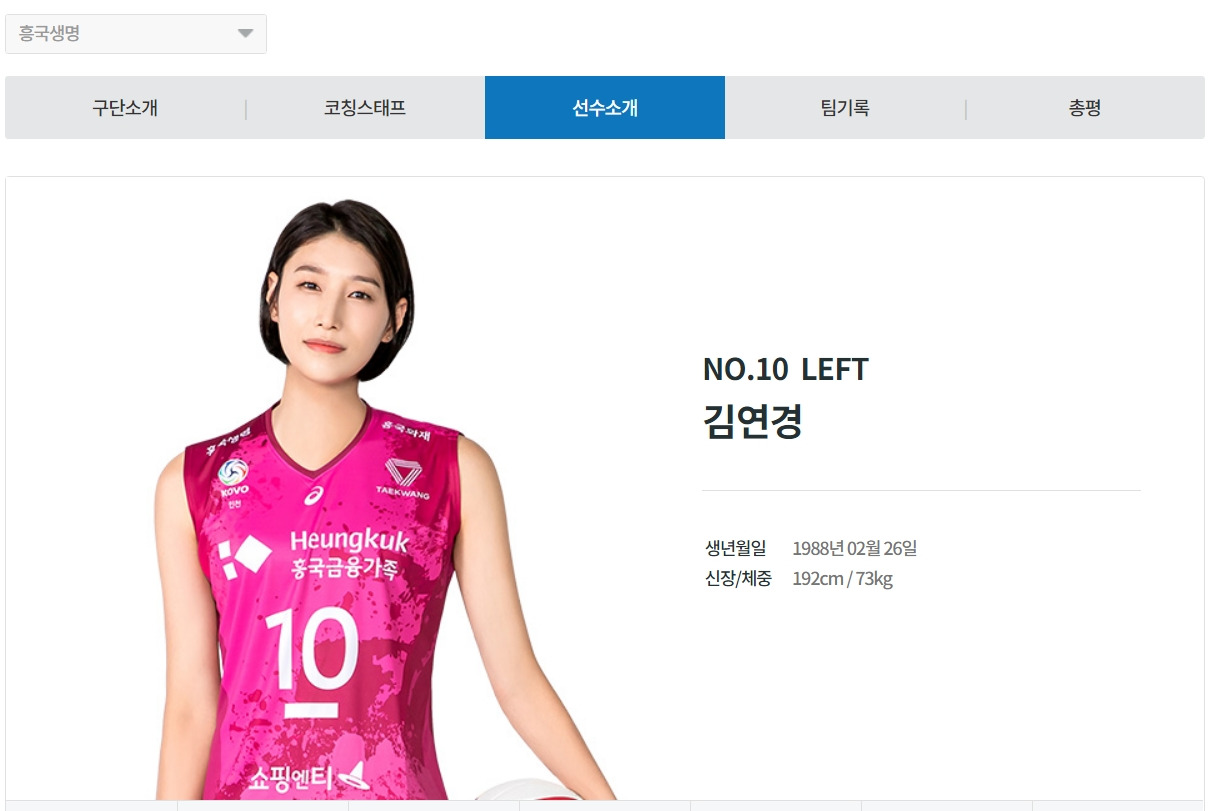
Task: Click the 192cm / 73kg value
Action: point(842,579)
